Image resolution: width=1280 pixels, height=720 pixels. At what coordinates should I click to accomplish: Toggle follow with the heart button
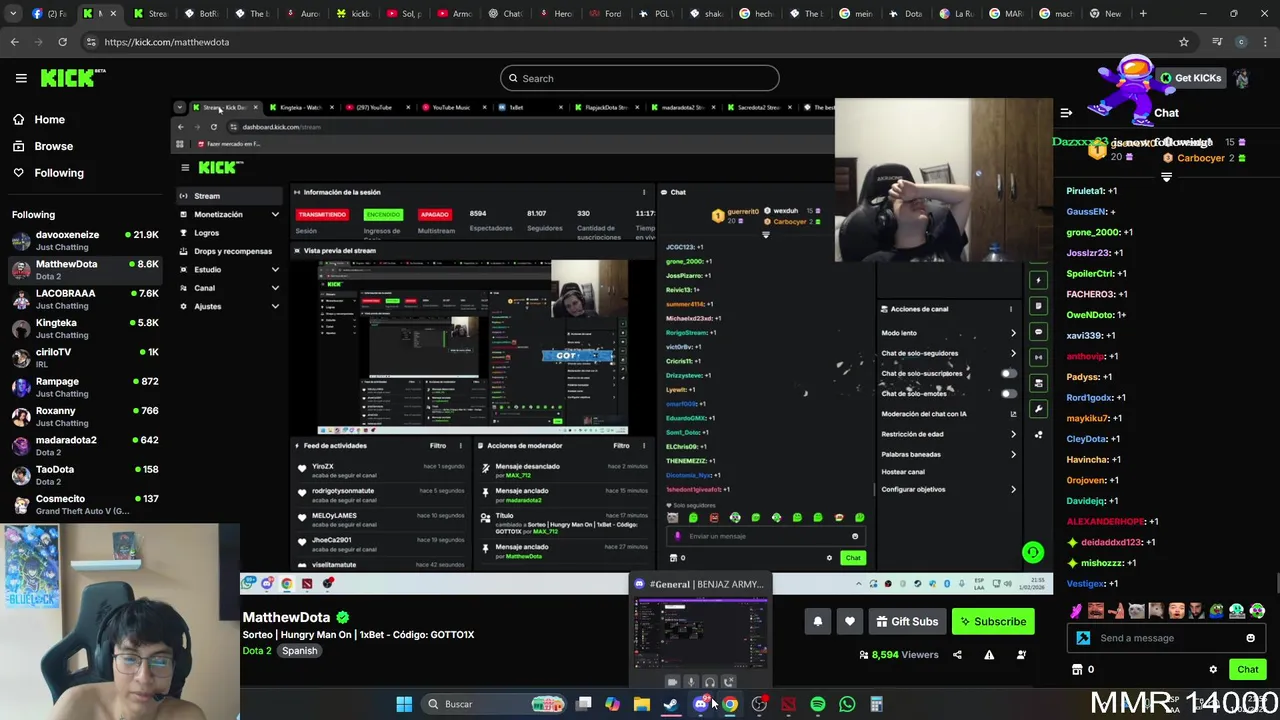coord(849,621)
